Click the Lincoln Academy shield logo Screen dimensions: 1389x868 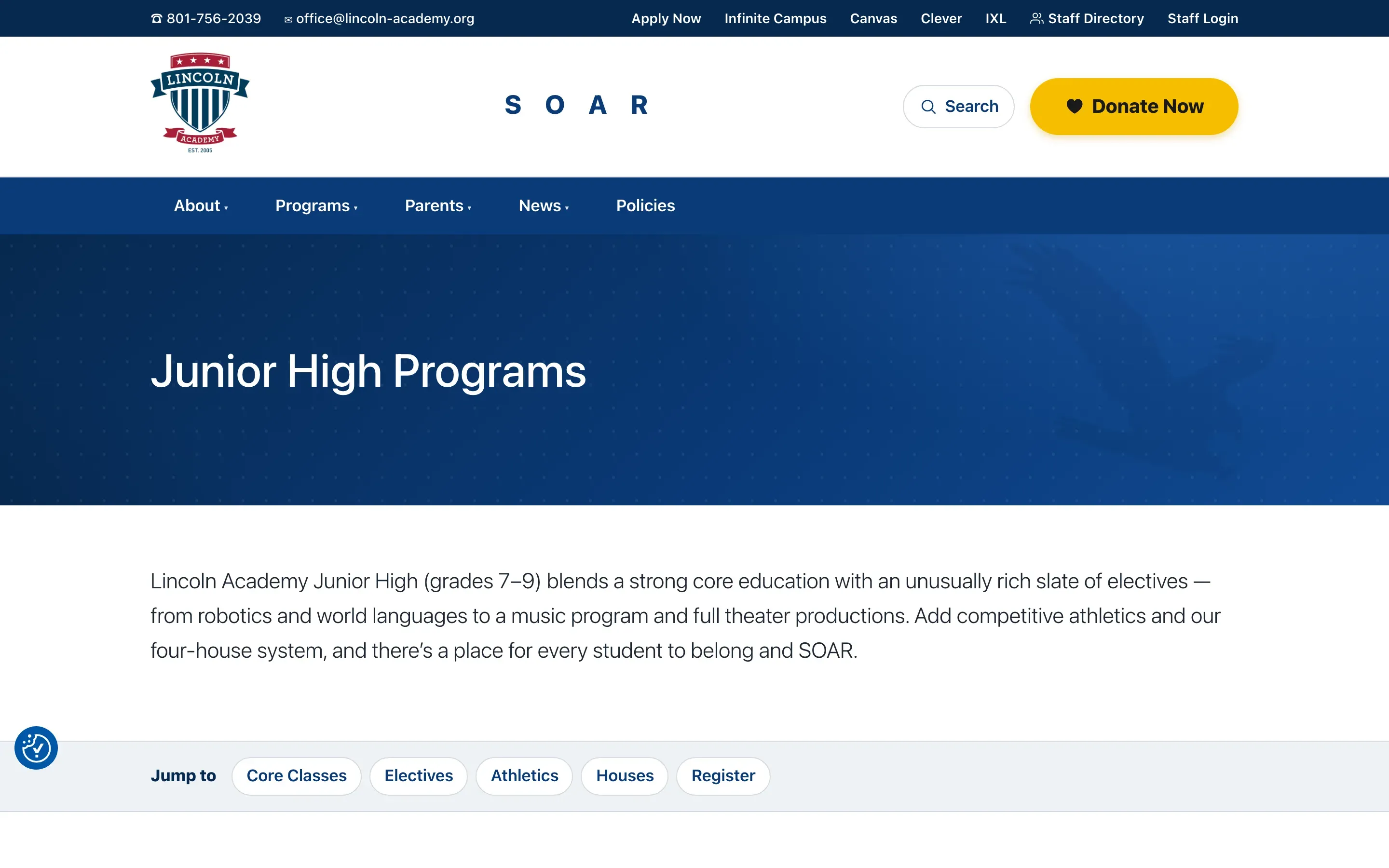click(200, 103)
